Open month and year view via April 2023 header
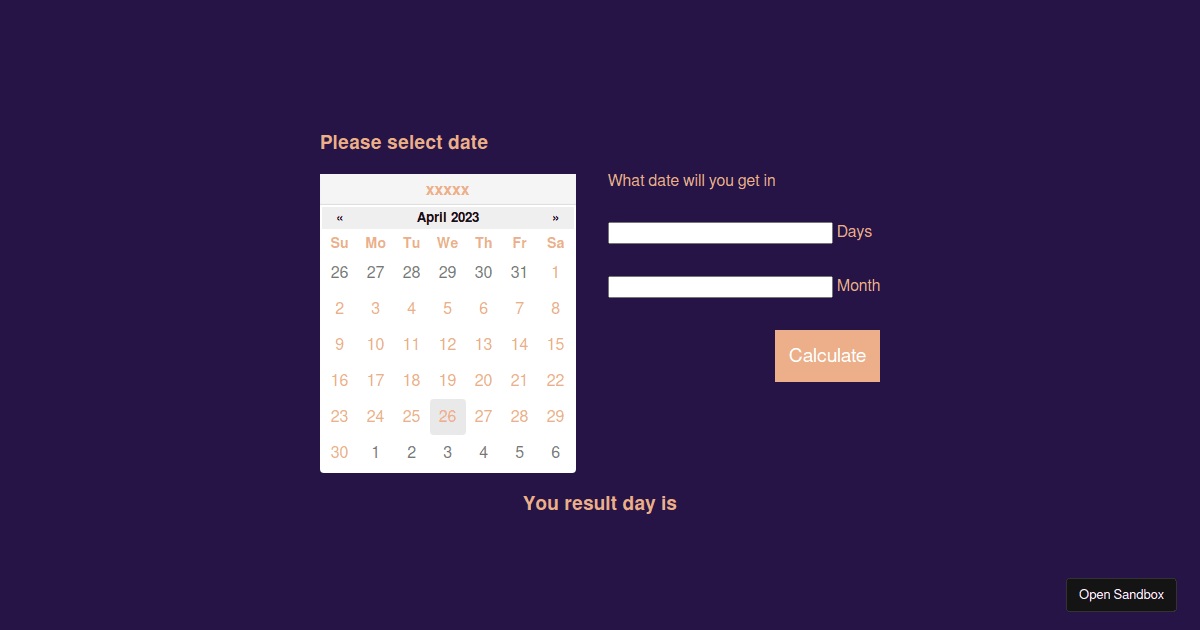The width and height of the screenshot is (1200, 630). pos(447,217)
